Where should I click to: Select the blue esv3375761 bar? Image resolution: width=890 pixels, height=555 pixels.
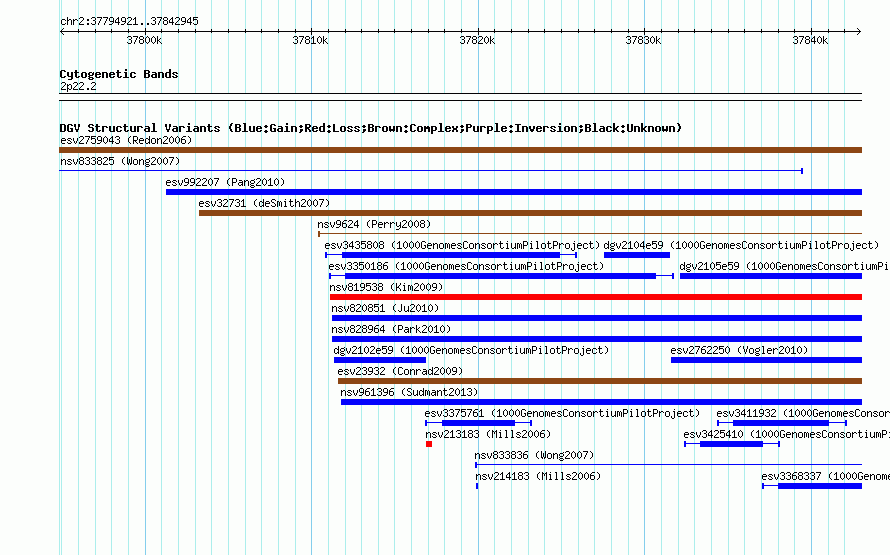click(x=478, y=423)
